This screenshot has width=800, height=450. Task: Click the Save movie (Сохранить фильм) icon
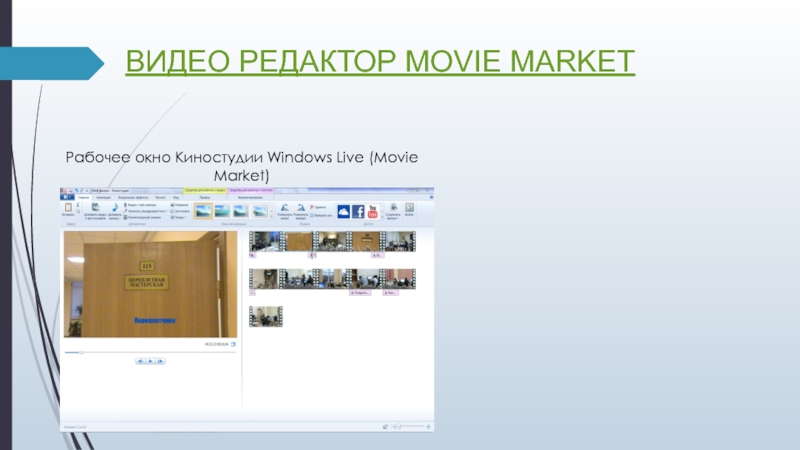[x=393, y=208]
